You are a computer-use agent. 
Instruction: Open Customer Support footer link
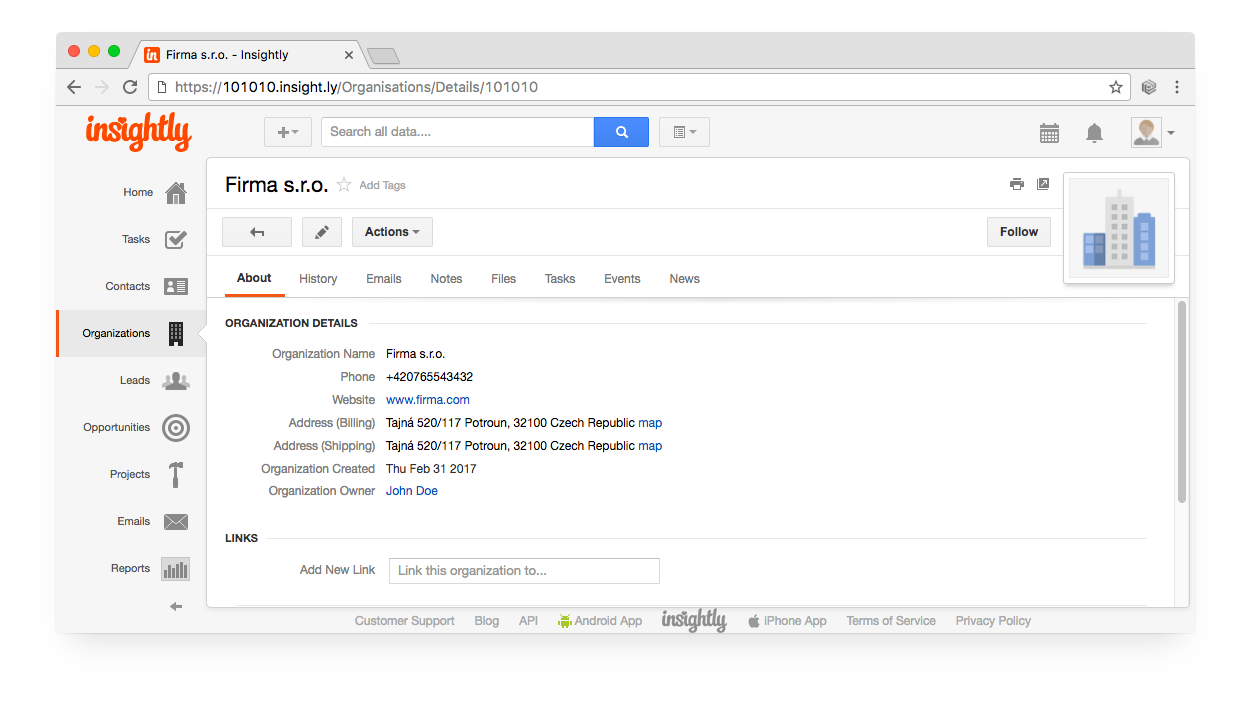pyautogui.click(x=405, y=621)
